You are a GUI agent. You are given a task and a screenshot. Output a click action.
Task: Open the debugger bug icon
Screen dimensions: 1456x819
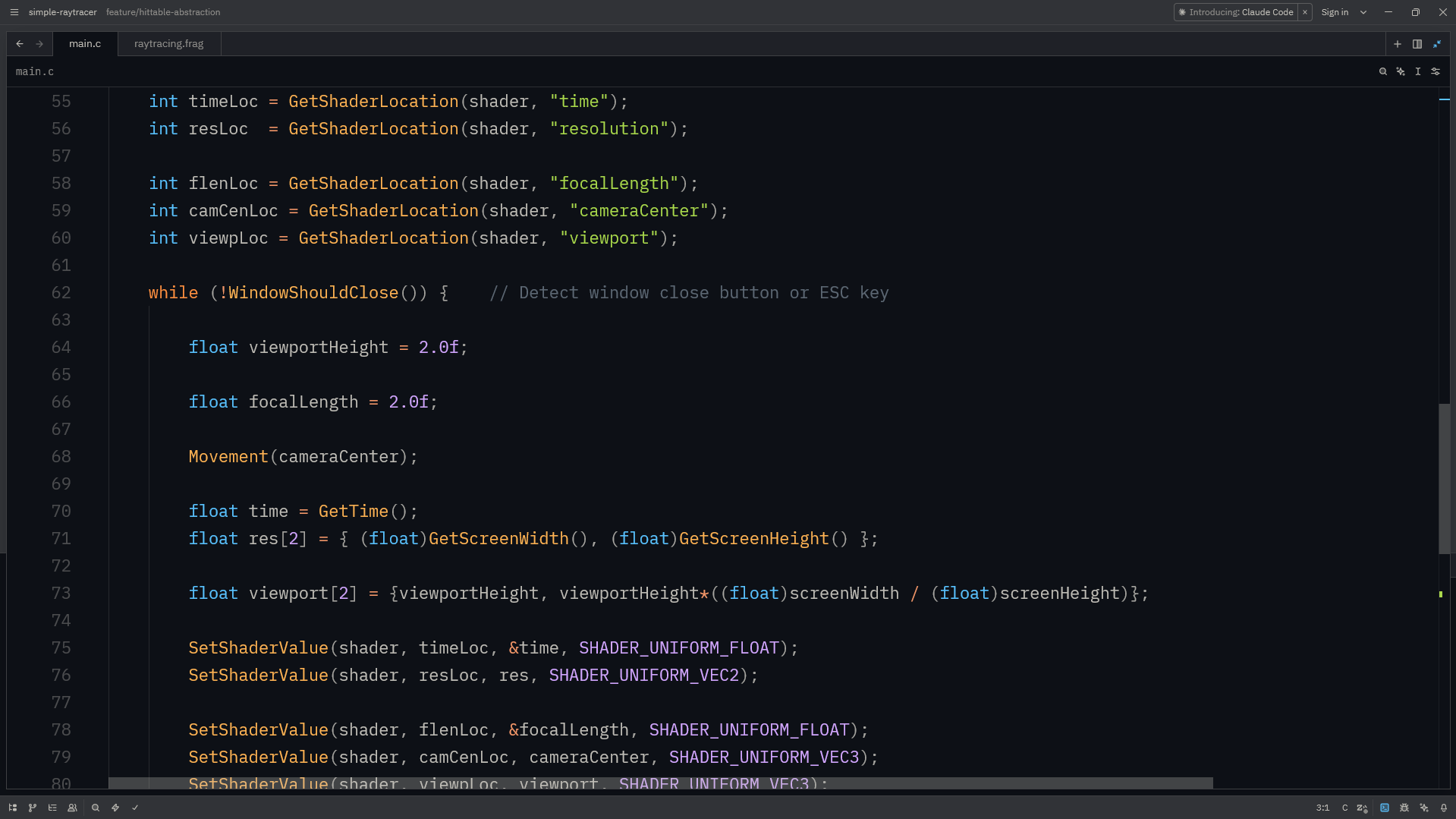tap(1404, 808)
